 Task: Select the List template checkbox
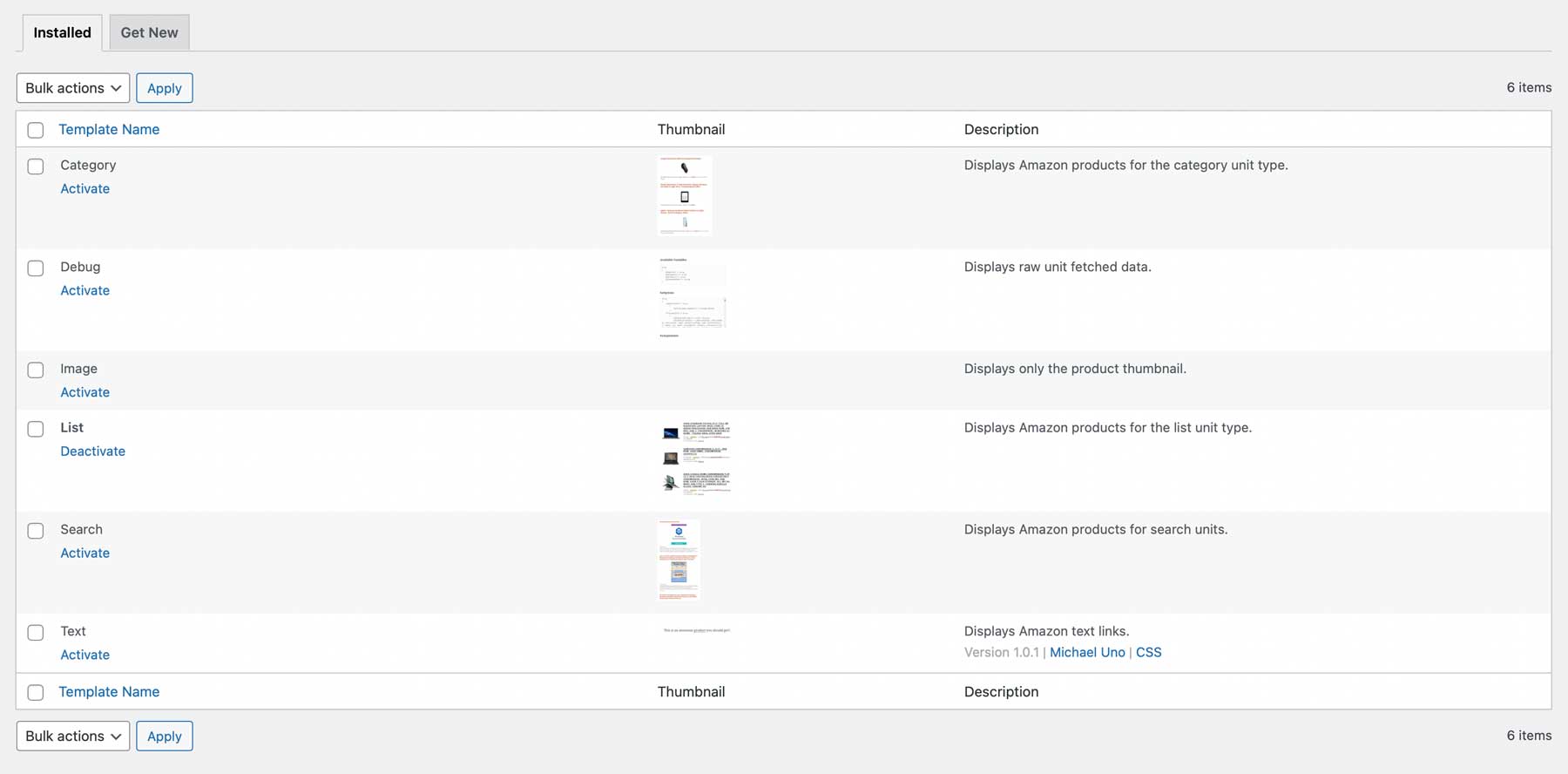[x=36, y=429]
